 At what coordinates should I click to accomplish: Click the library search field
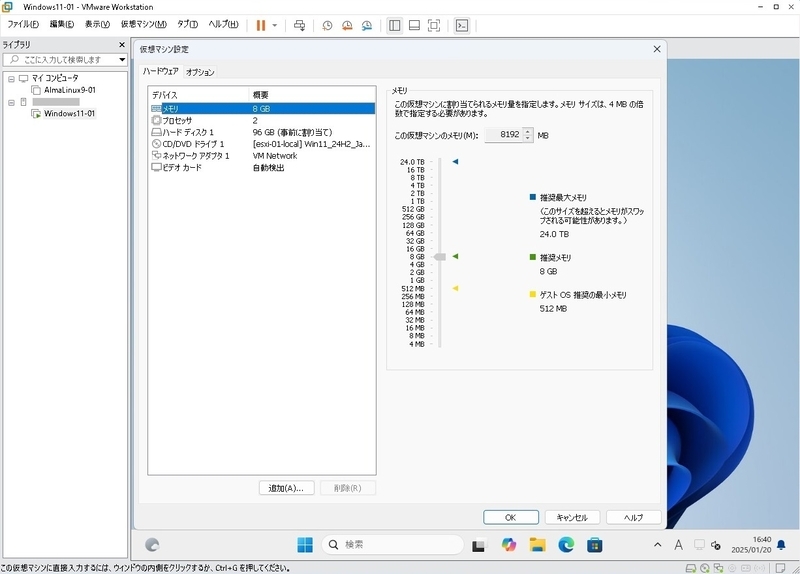pos(61,60)
